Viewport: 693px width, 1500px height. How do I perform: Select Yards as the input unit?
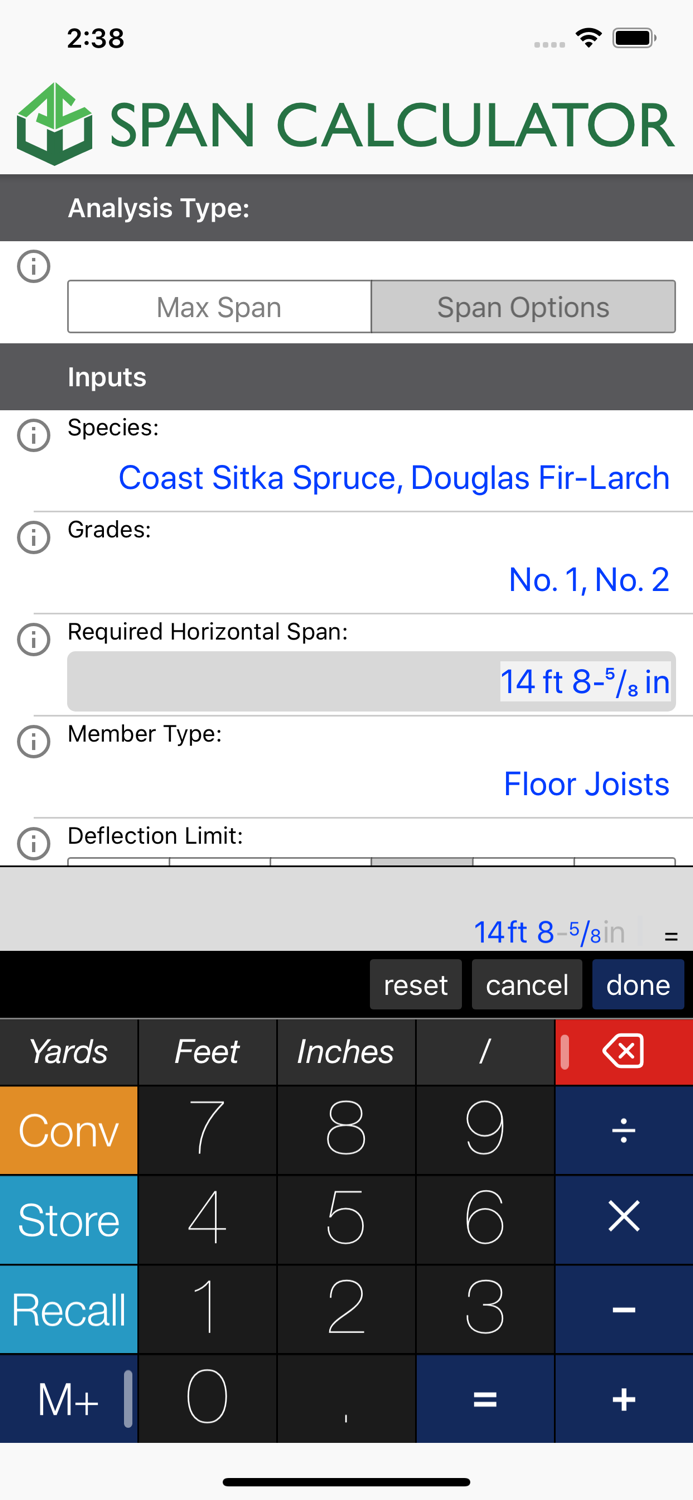click(68, 1051)
